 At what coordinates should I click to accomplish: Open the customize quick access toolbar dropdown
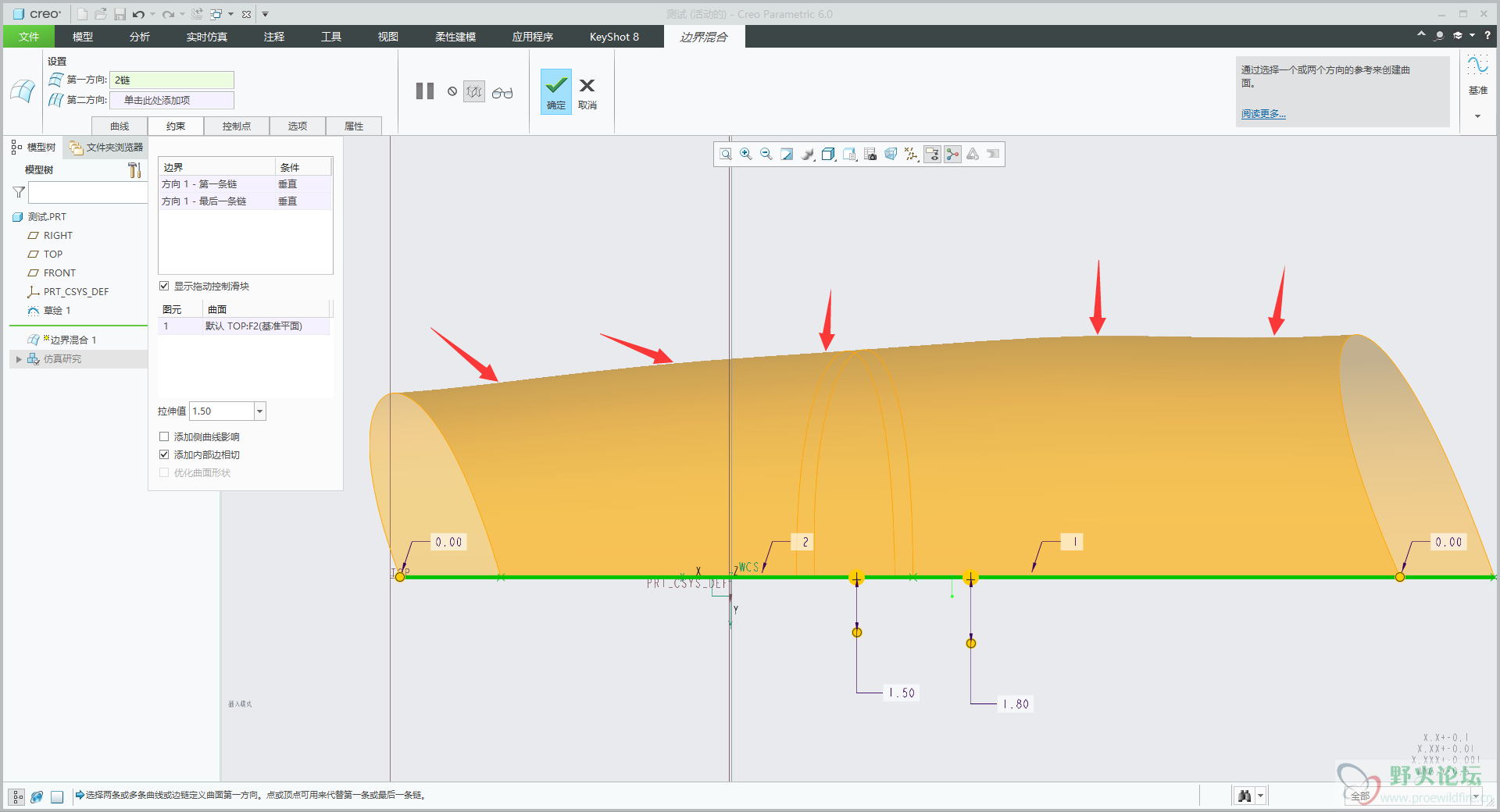point(265,14)
